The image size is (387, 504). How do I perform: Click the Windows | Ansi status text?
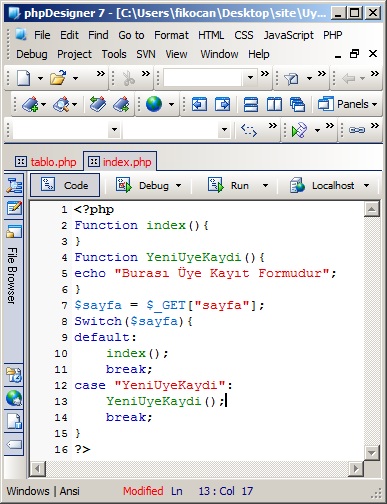click(43, 491)
